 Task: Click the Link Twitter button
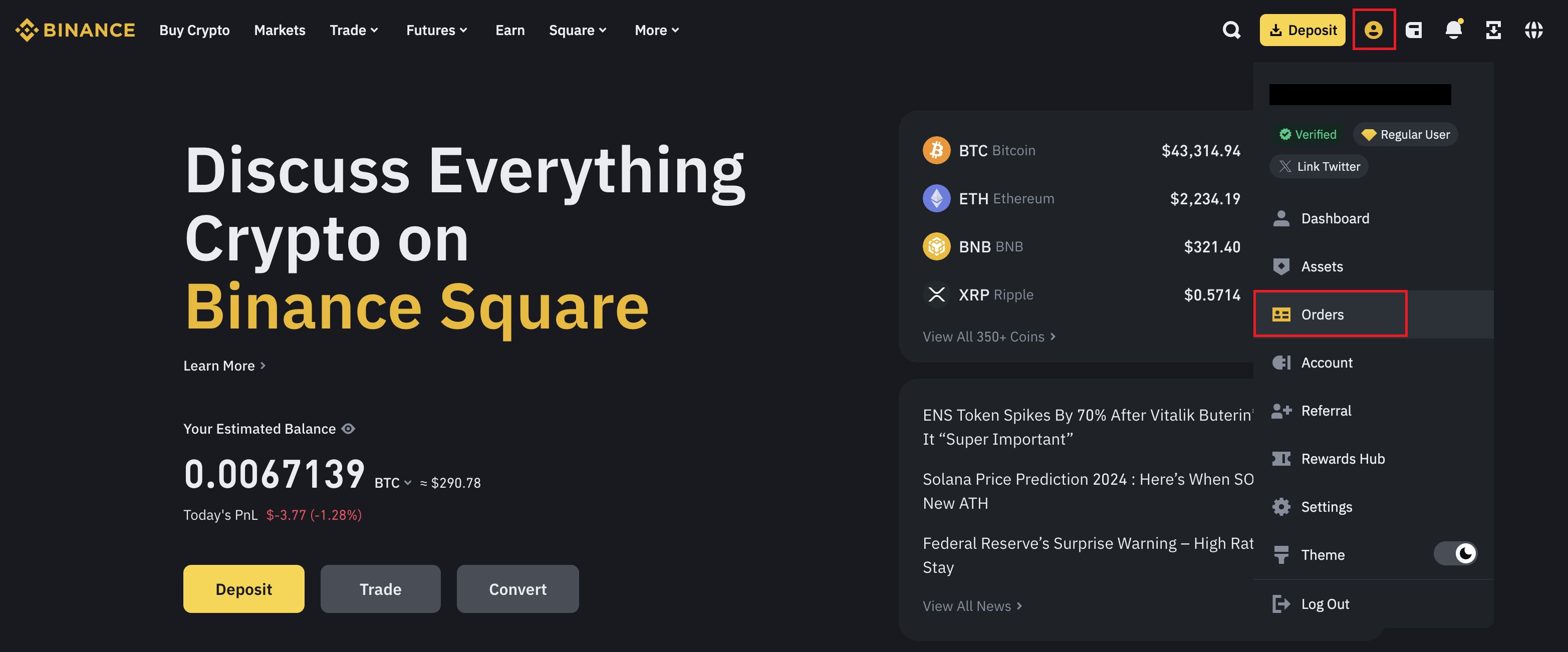click(x=1319, y=167)
